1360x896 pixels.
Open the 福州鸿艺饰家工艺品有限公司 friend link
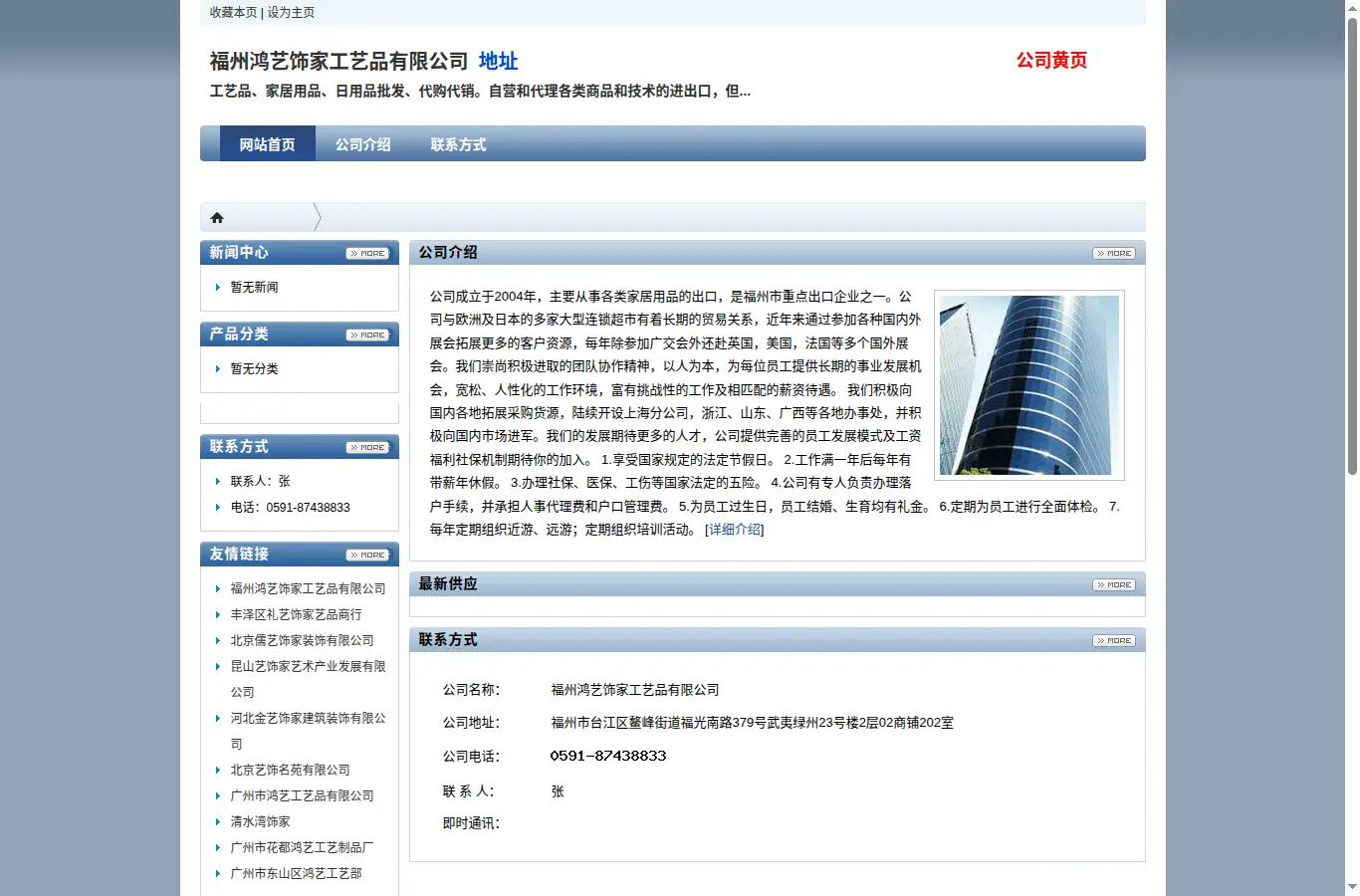309,588
